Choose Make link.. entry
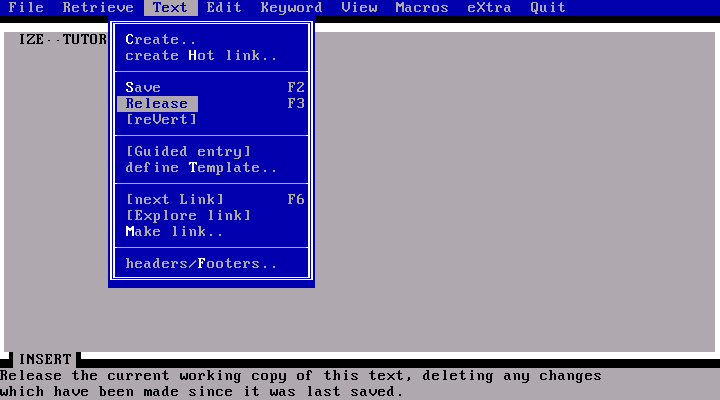The image size is (720, 400). [x=174, y=231]
